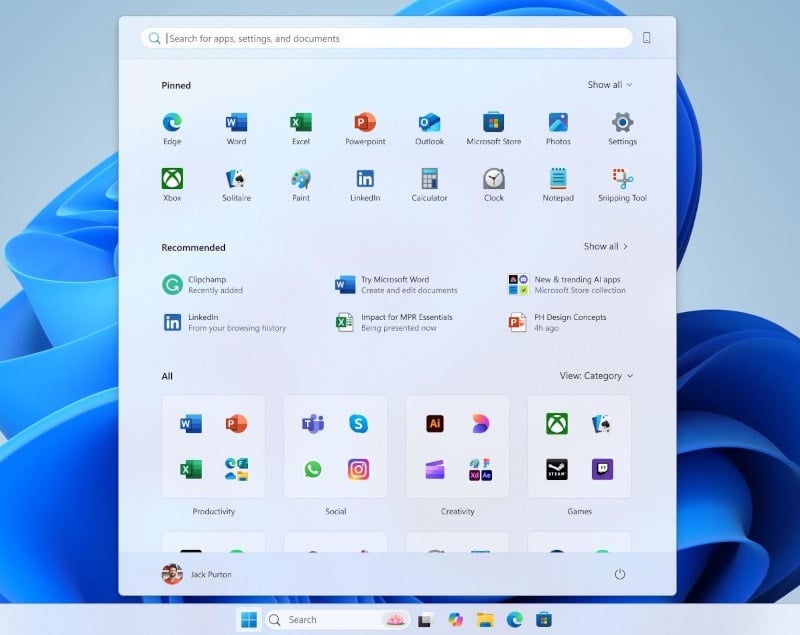Launch the Paint app
This screenshot has width=800, height=635.
301,185
